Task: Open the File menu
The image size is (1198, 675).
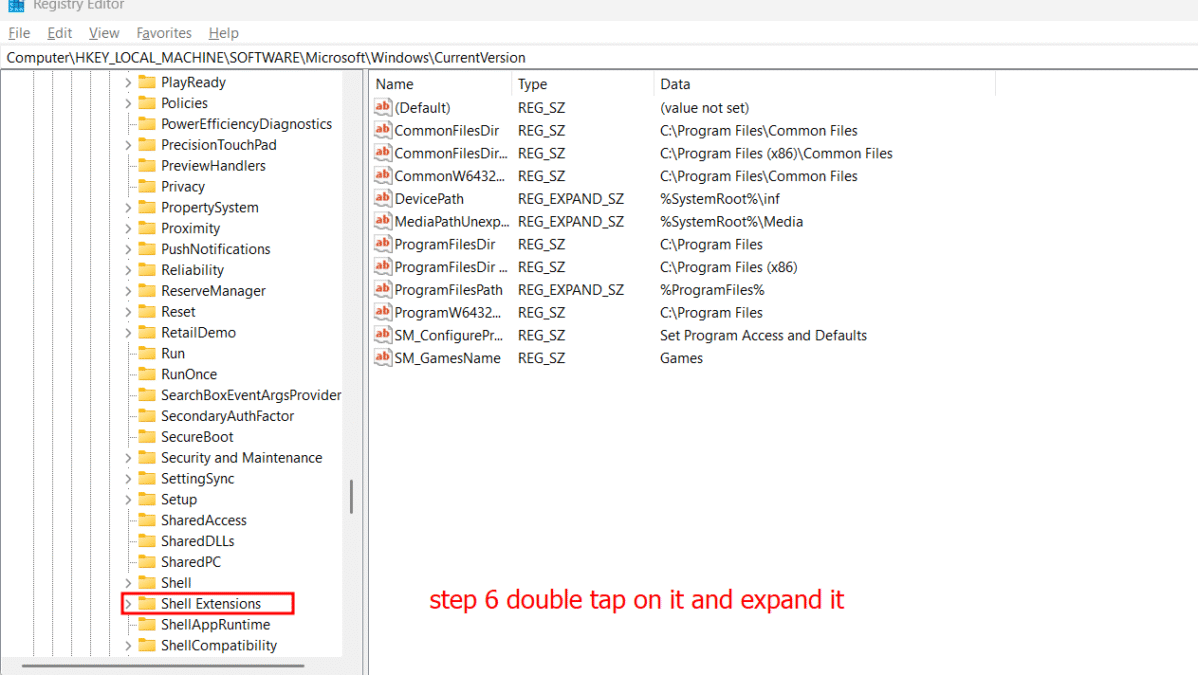Action: [19, 33]
